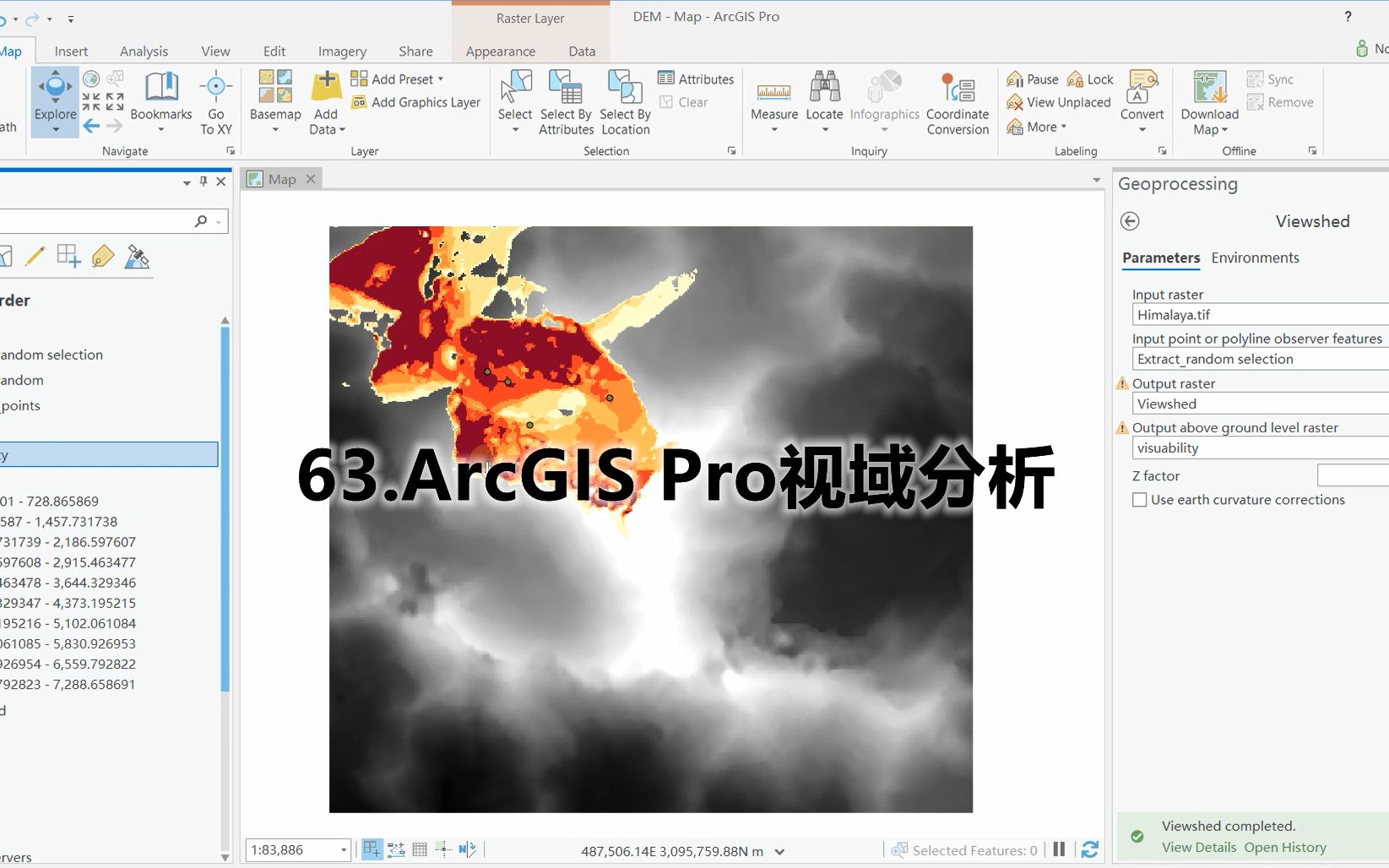Activate the Select tool
This screenshot has width=1389, height=868.
(x=515, y=101)
